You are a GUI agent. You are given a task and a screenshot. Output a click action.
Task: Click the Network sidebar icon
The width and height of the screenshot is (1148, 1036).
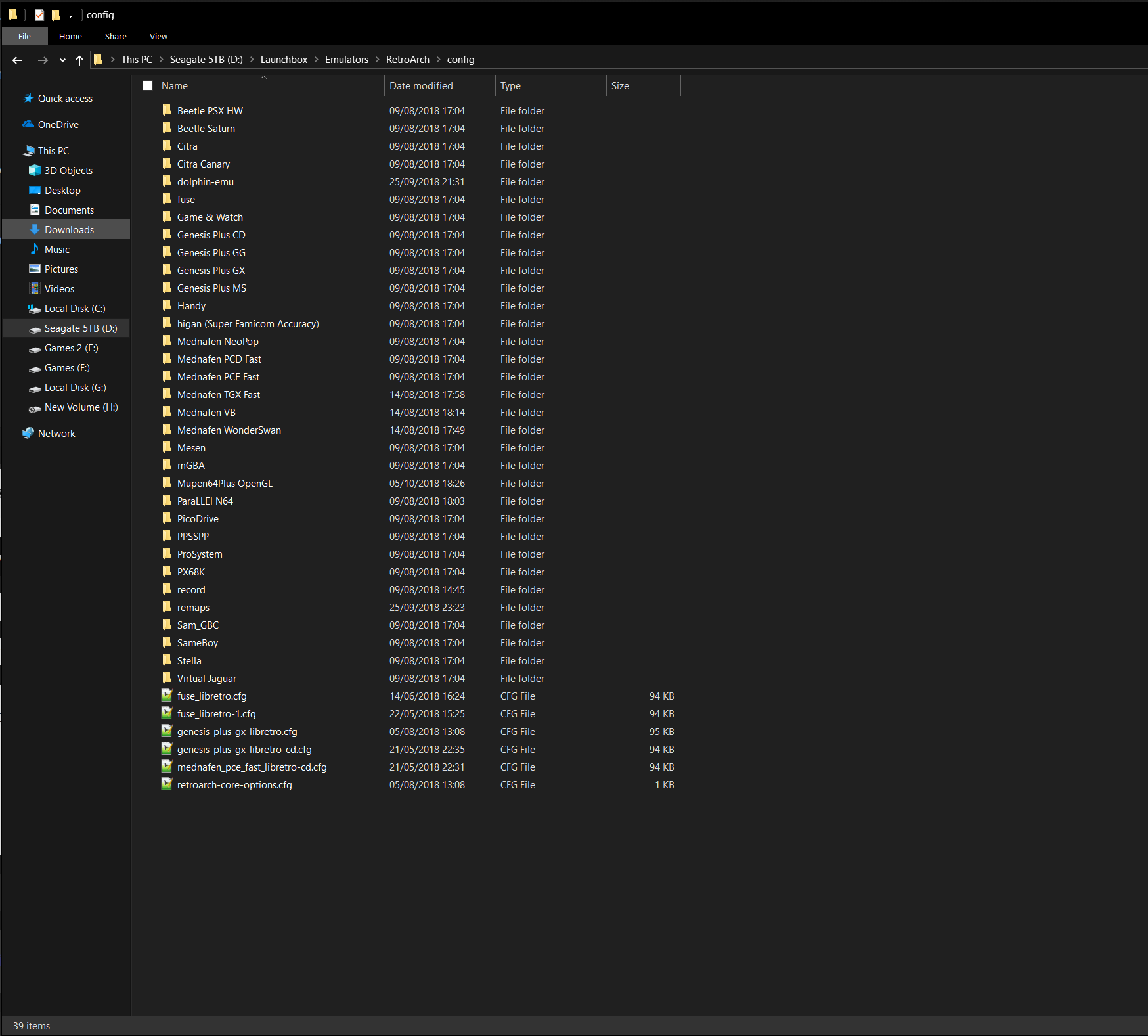(28, 433)
